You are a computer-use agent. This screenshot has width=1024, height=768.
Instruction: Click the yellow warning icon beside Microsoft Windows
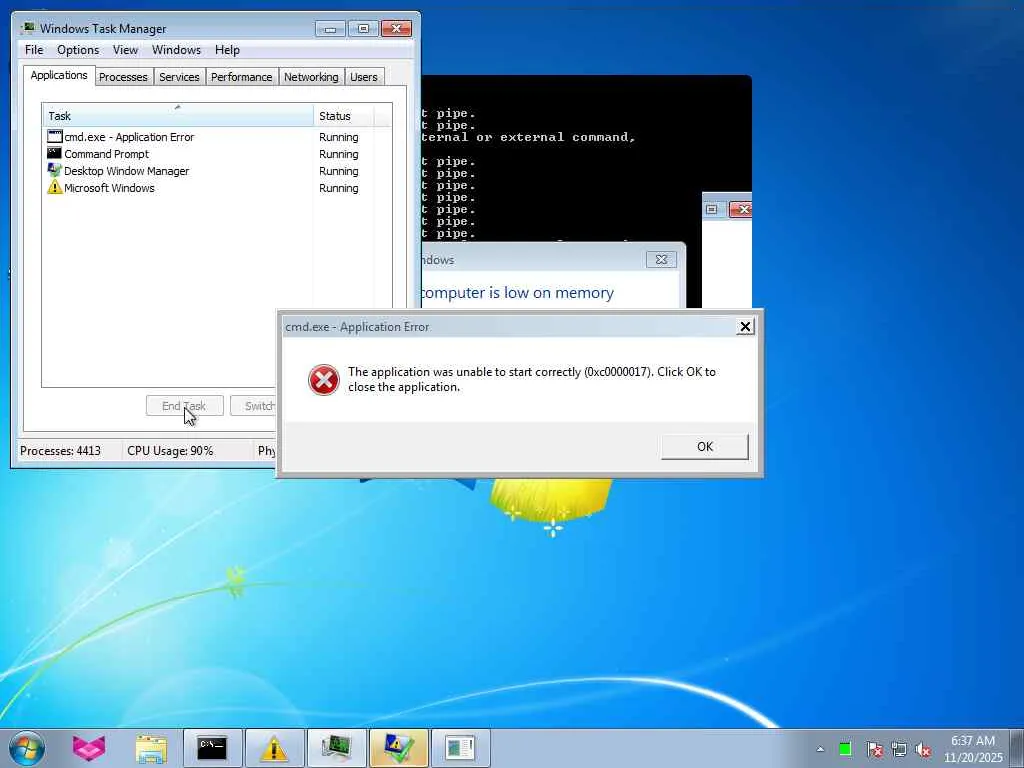[x=54, y=187]
